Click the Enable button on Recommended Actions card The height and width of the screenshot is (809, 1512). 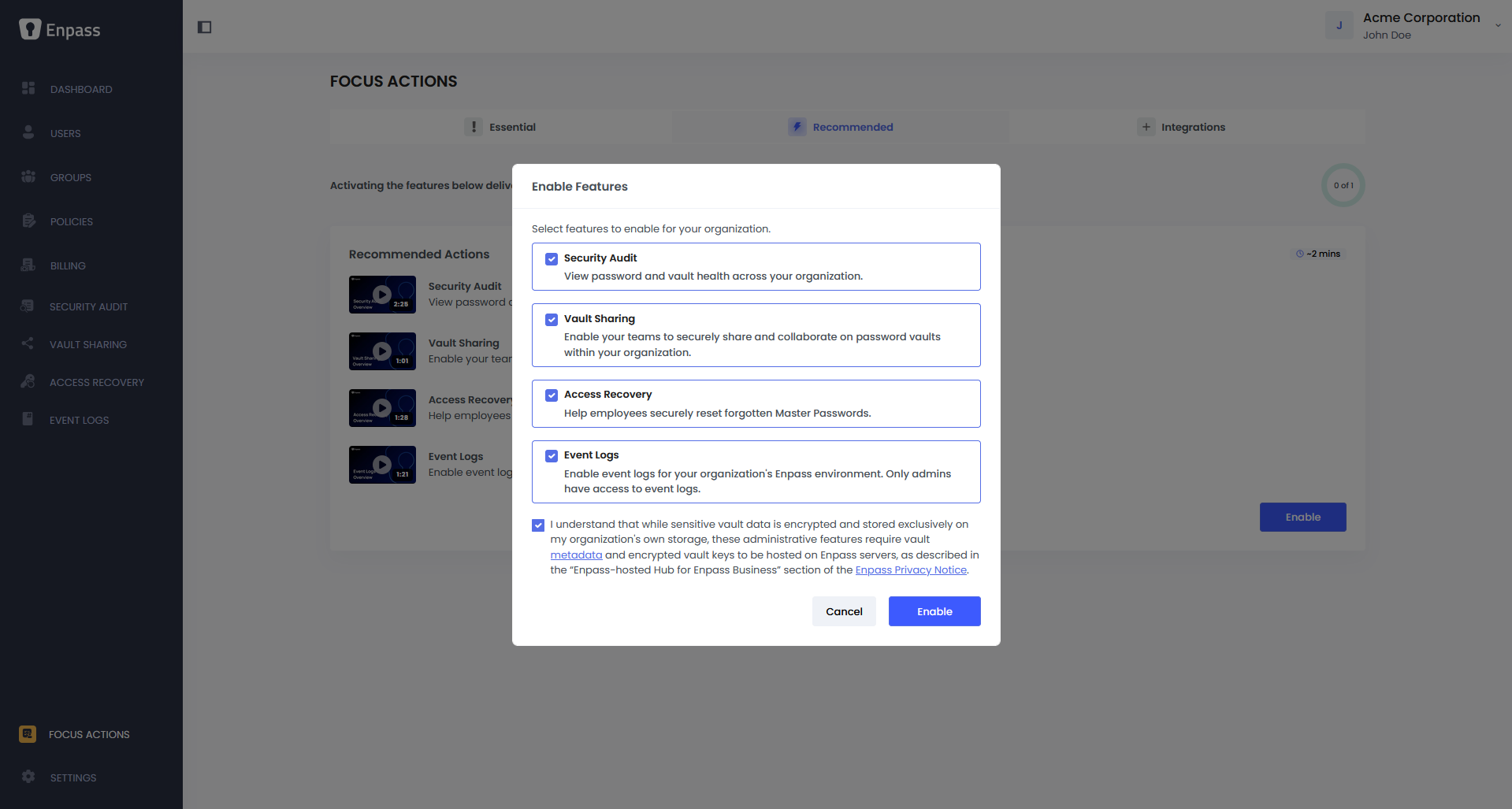pos(1302,517)
